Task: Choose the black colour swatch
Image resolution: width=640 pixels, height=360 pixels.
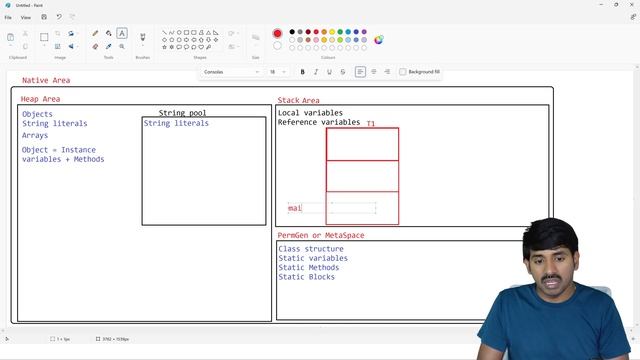Action: click(292, 32)
